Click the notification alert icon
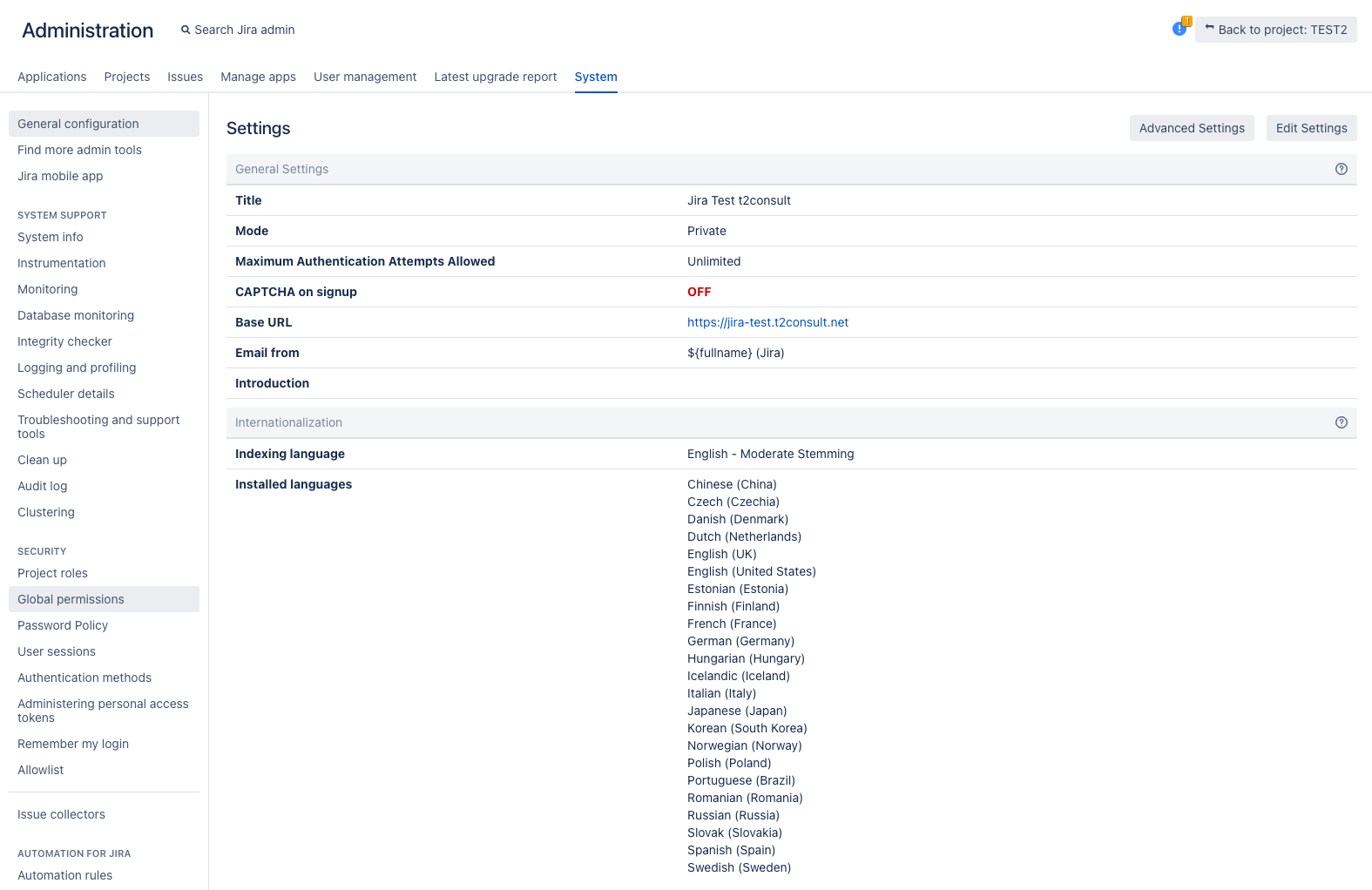 click(1179, 29)
